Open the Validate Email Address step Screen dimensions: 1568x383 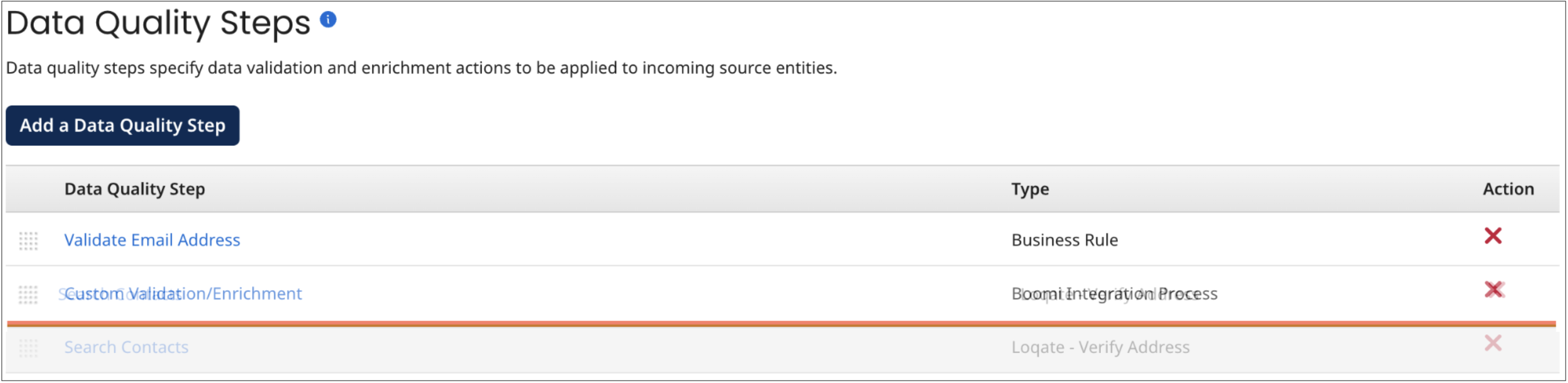152,240
